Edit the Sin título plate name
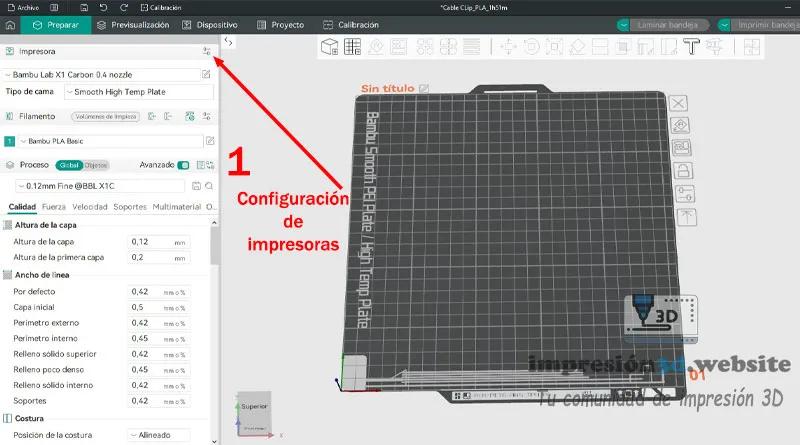 423,88
